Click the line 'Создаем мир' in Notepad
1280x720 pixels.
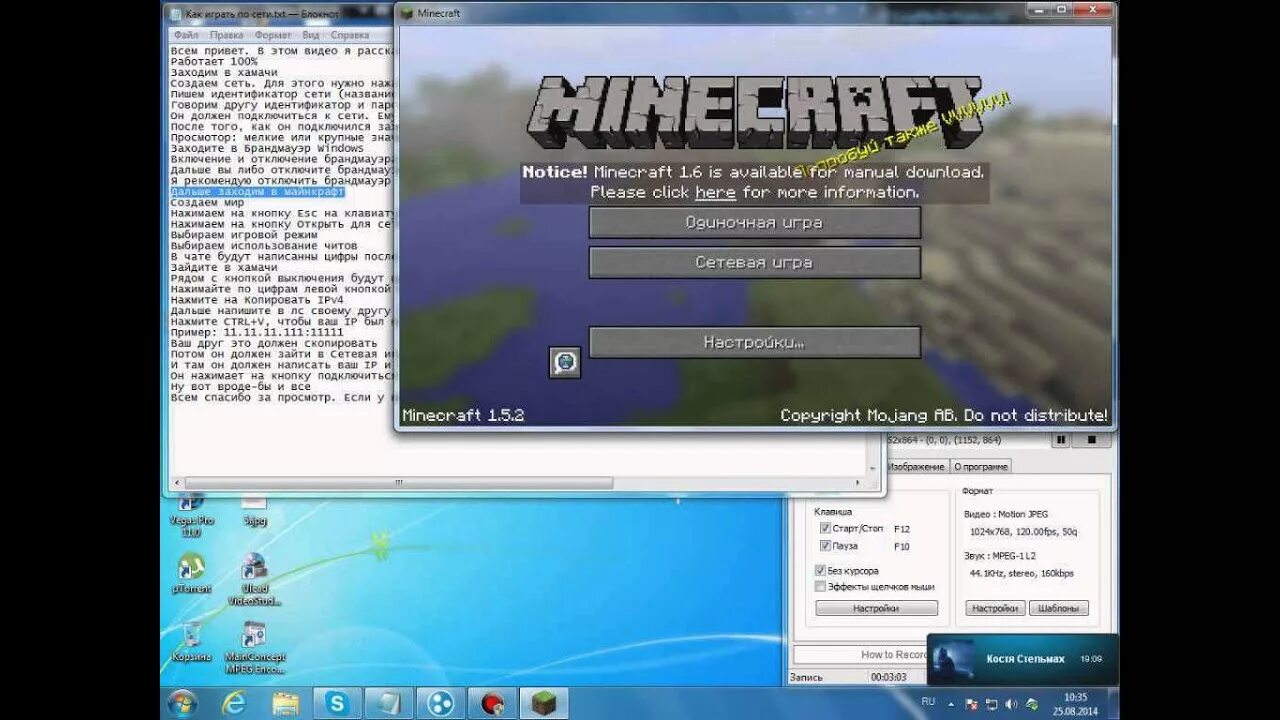207,202
